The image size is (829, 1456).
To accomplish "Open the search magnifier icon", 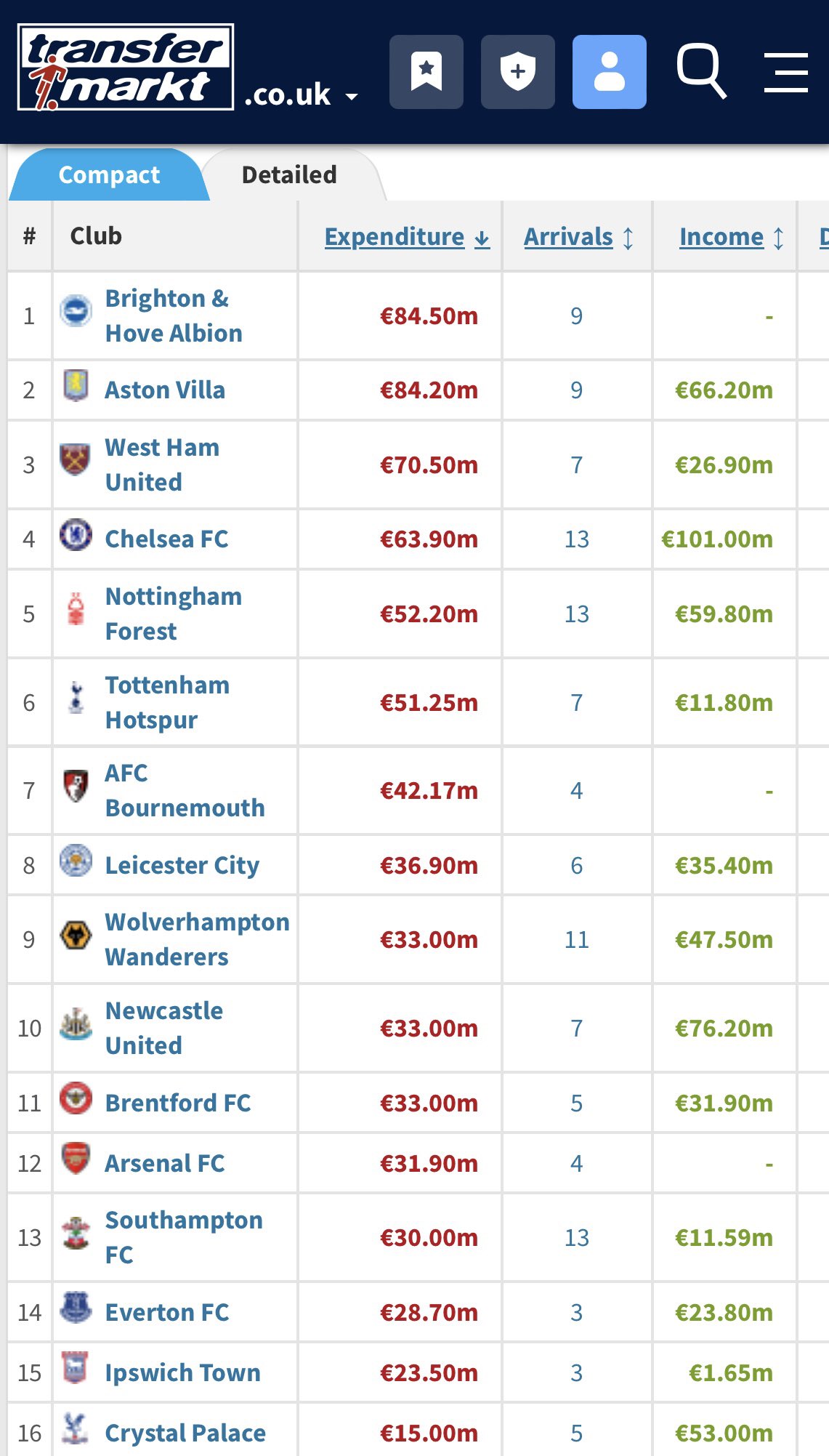I will [x=701, y=71].
